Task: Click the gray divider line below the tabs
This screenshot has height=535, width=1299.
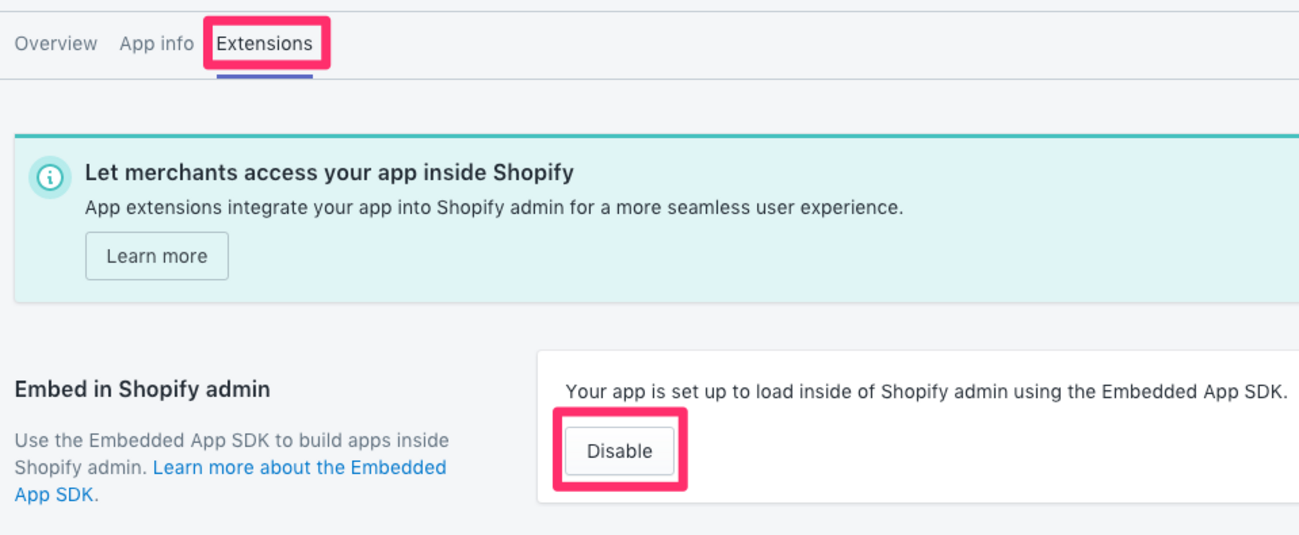Action: tap(800, 79)
